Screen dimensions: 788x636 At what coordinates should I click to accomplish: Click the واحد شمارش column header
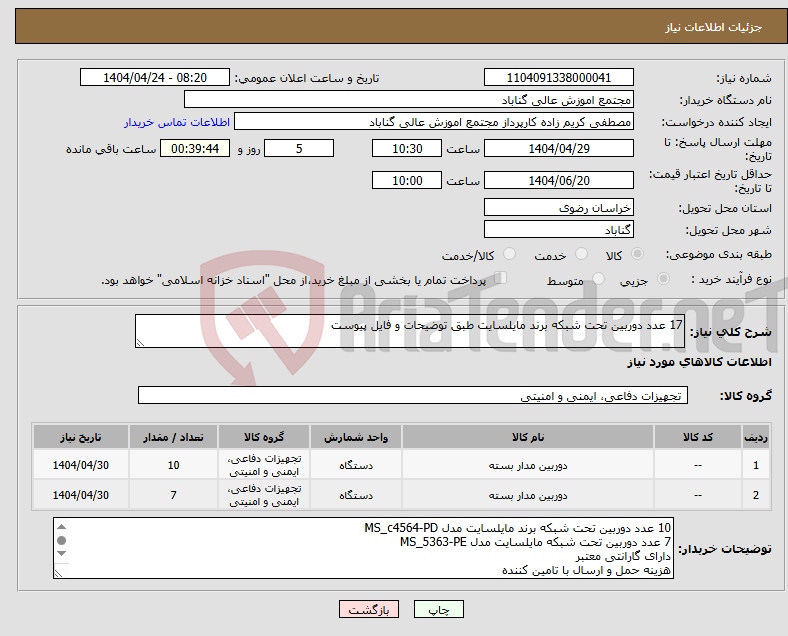click(356, 437)
